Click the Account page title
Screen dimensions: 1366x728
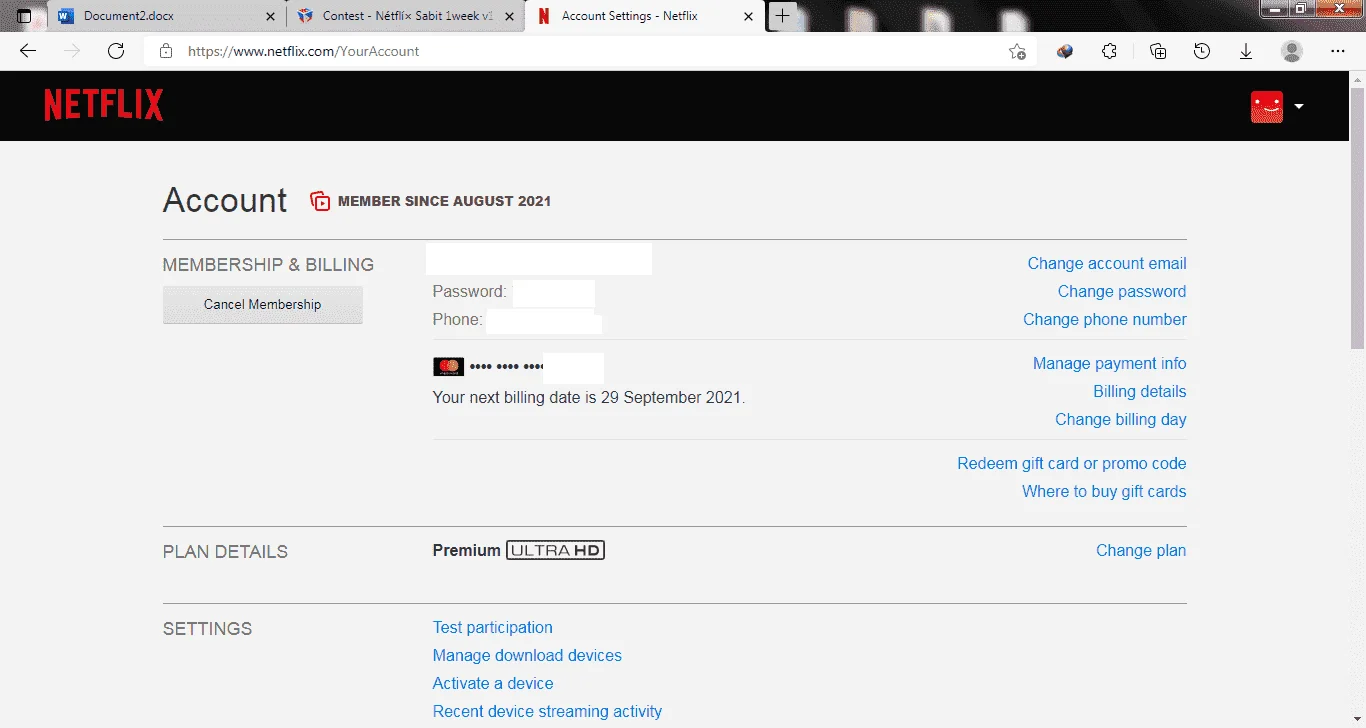[x=225, y=201]
